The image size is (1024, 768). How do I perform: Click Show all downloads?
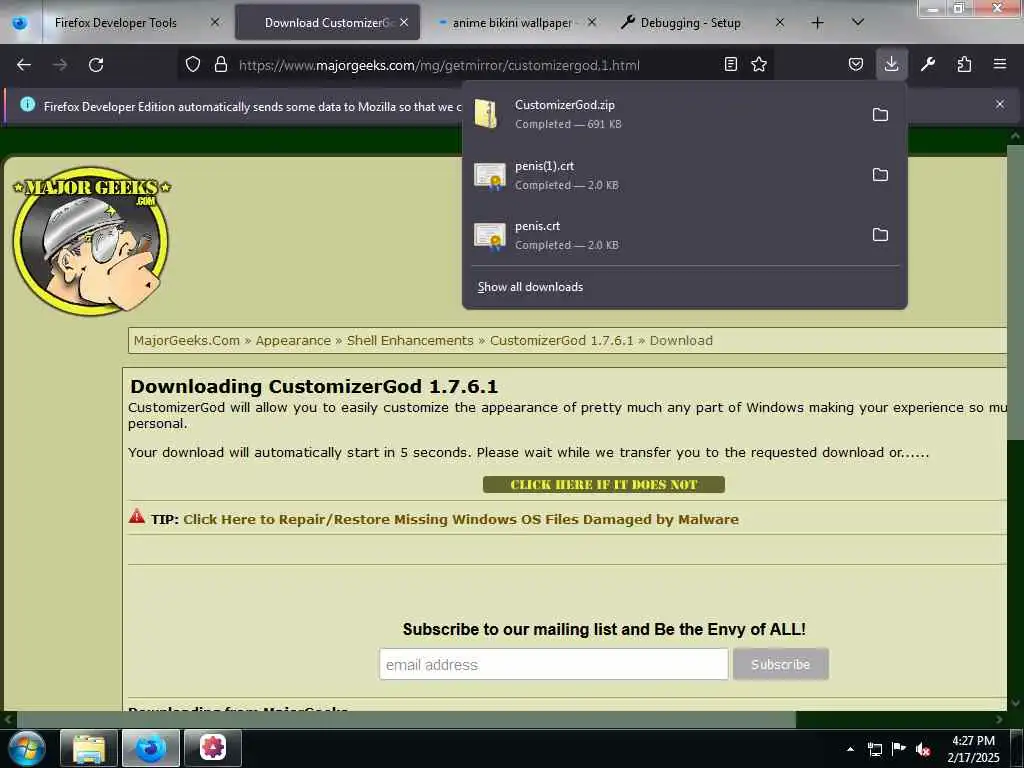coord(530,287)
